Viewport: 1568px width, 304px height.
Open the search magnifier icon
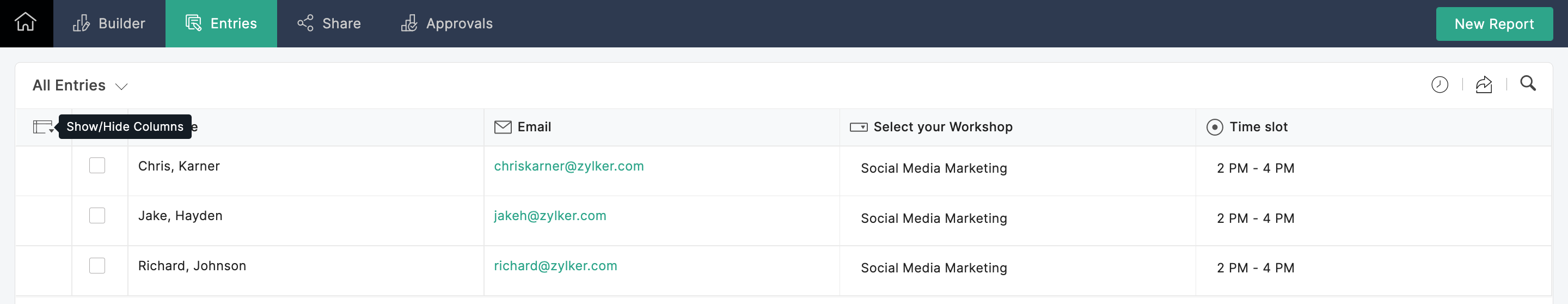click(x=1527, y=83)
